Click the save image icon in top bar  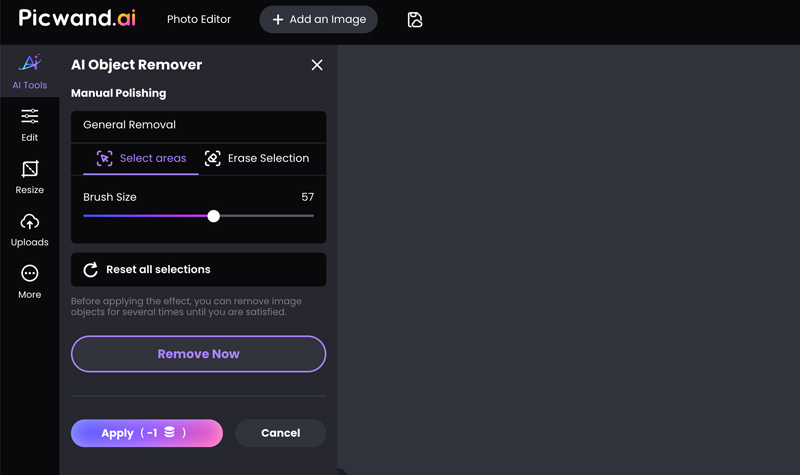click(415, 20)
